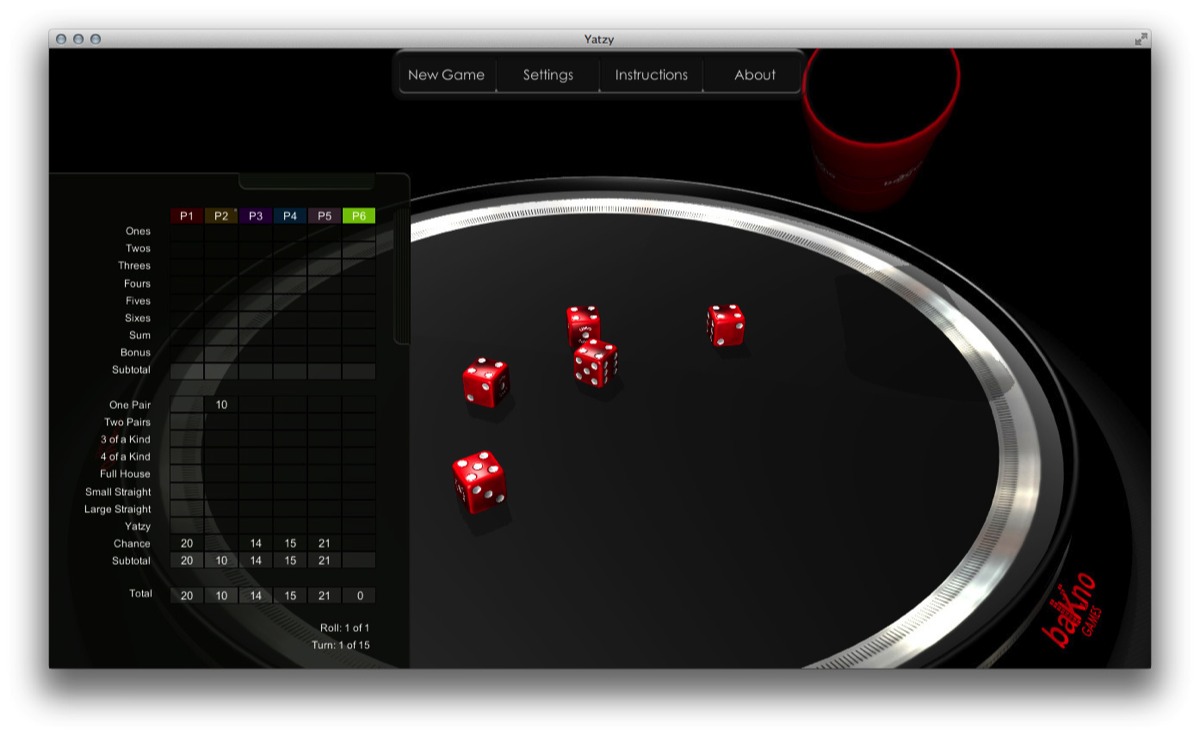Click the Total row label
The height and width of the screenshot is (736, 1200).
(141, 594)
